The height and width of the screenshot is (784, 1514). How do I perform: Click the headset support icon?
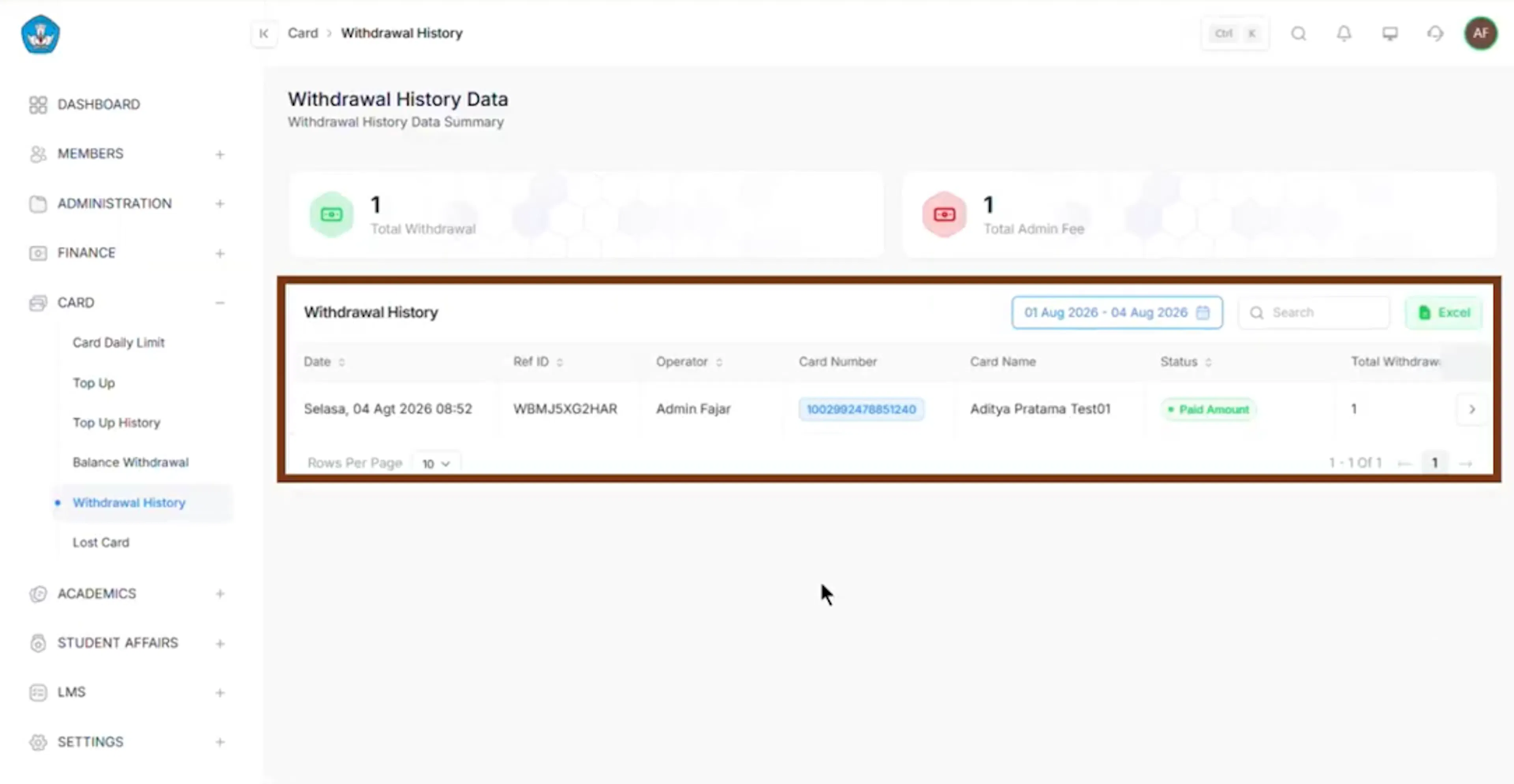(x=1435, y=34)
